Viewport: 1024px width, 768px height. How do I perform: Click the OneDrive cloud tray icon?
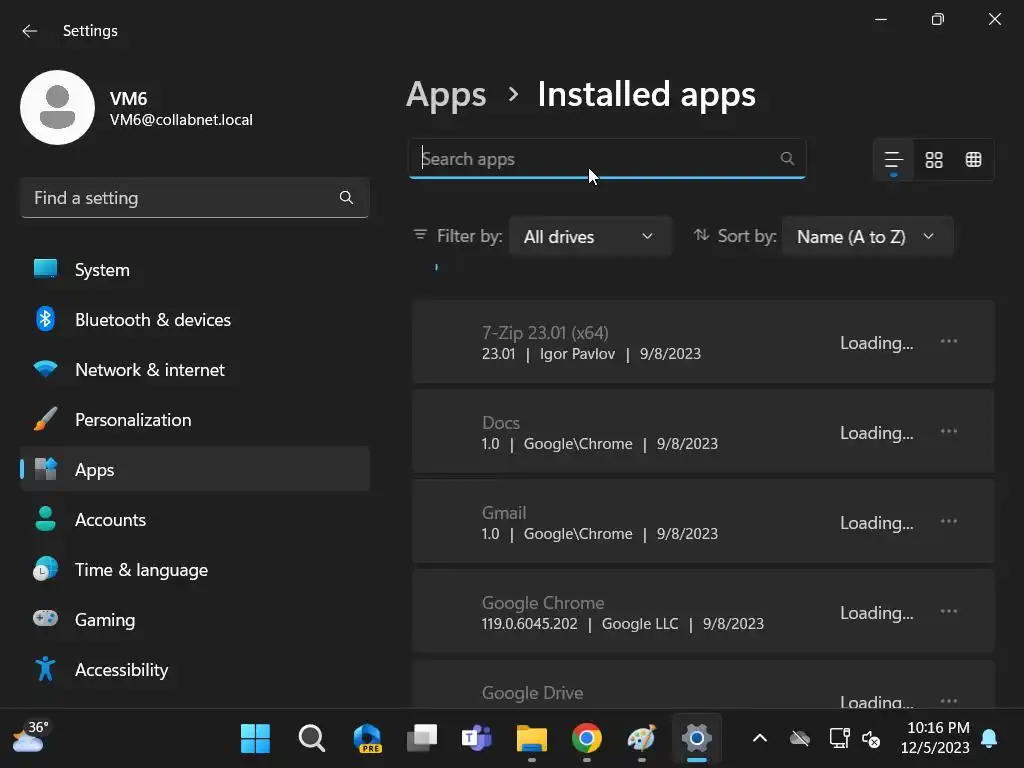pyautogui.click(x=799, y=739)
